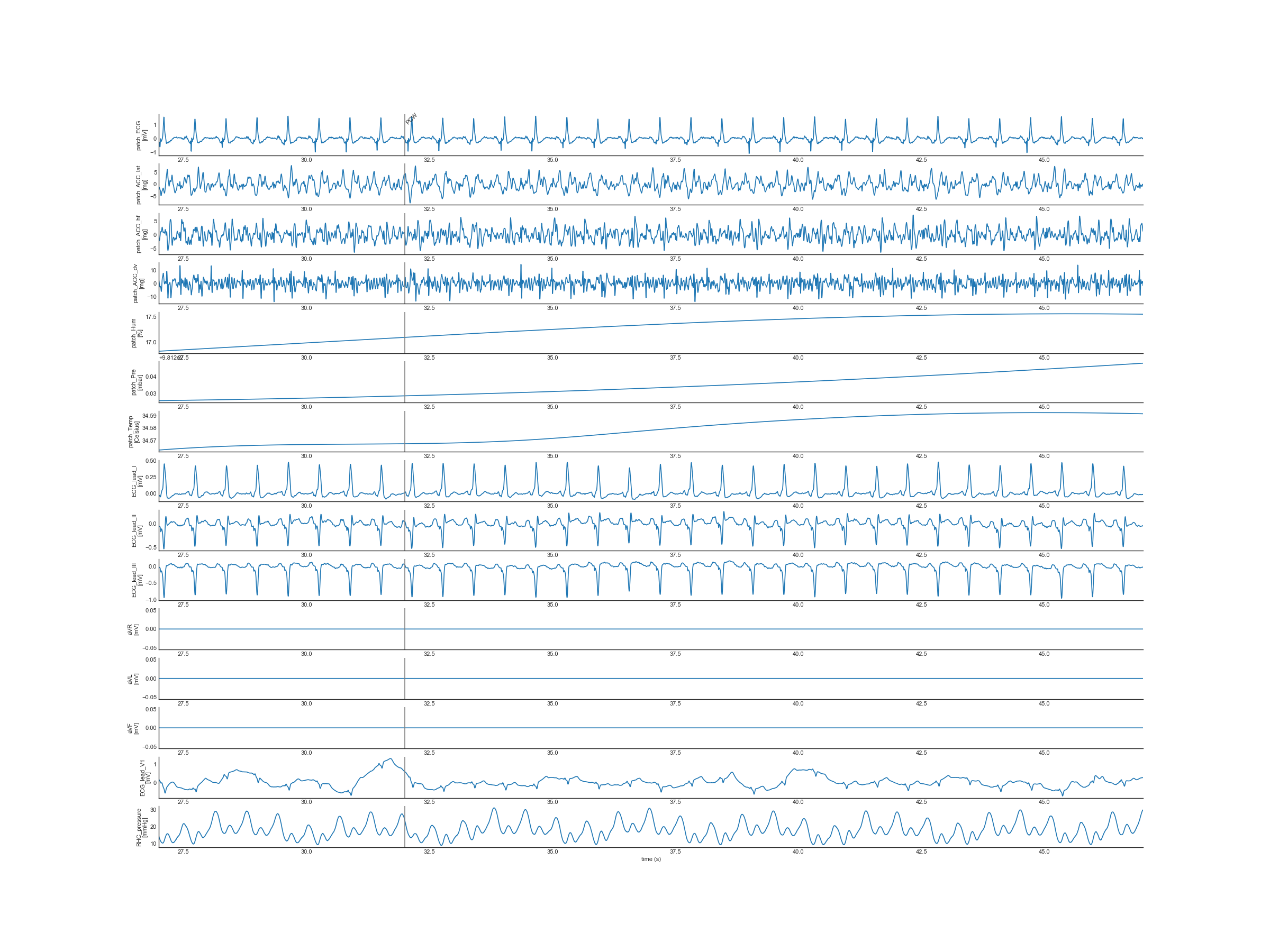The height and width of the screenshot is (952, 1270).
Task: Click the patch_ACC_hf axis label
Action: pos(141,234)
